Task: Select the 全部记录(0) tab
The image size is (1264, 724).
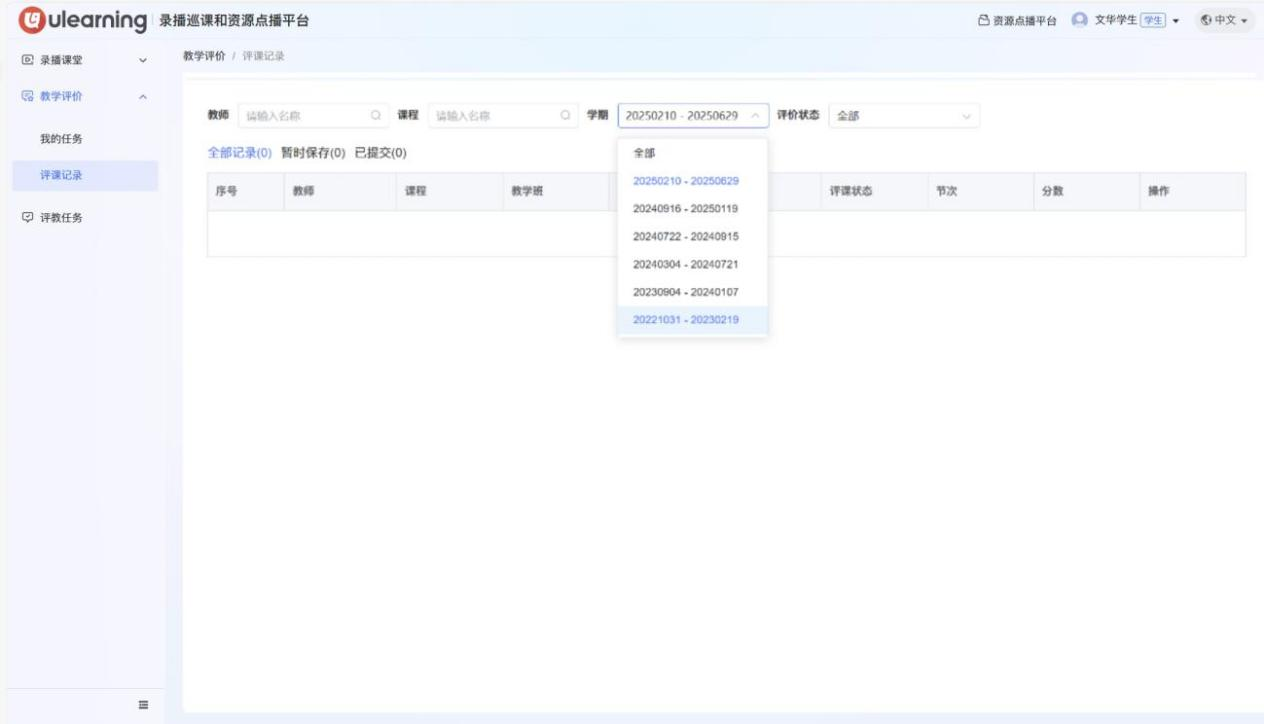Action: tap(239, 153)
